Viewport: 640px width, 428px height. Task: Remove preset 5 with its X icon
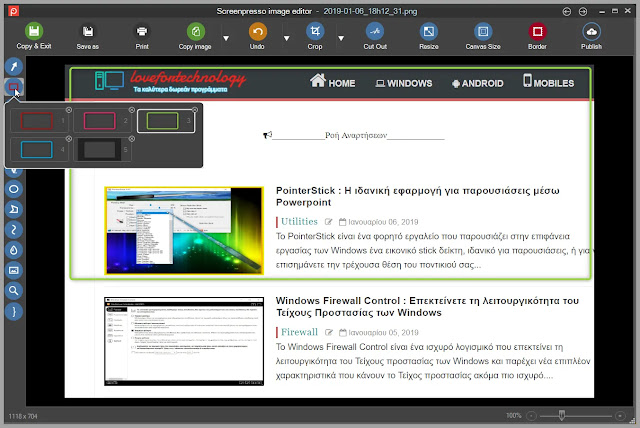coord(132,139)
